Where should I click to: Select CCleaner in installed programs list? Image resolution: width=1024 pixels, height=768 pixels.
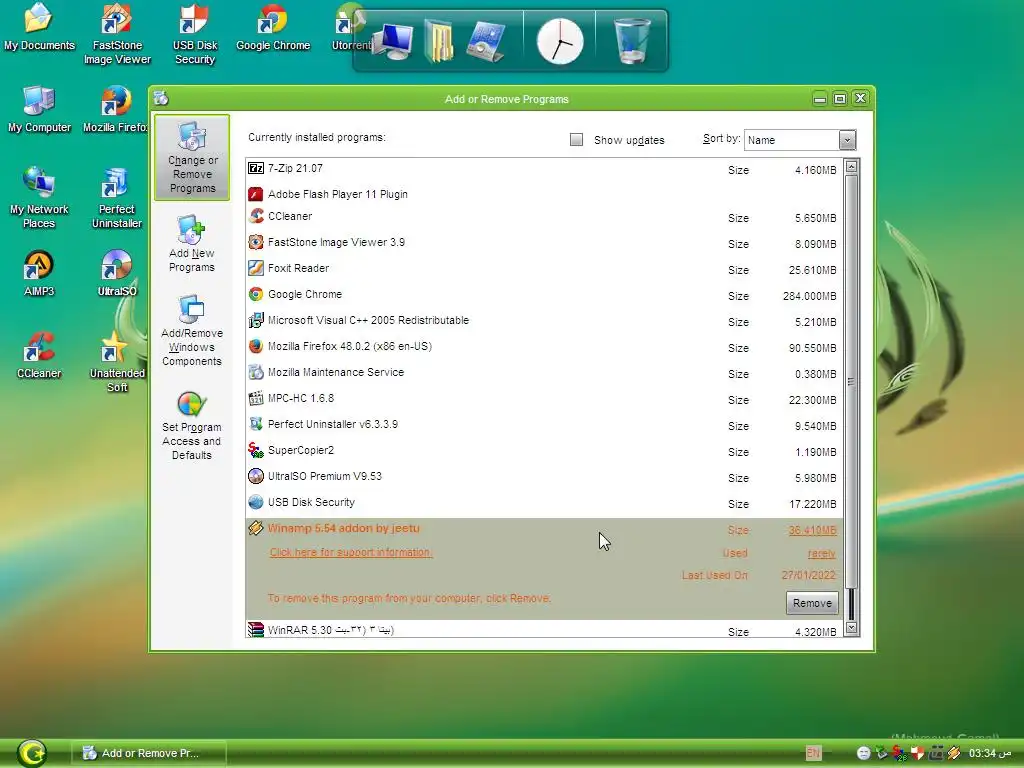[544, 217]
